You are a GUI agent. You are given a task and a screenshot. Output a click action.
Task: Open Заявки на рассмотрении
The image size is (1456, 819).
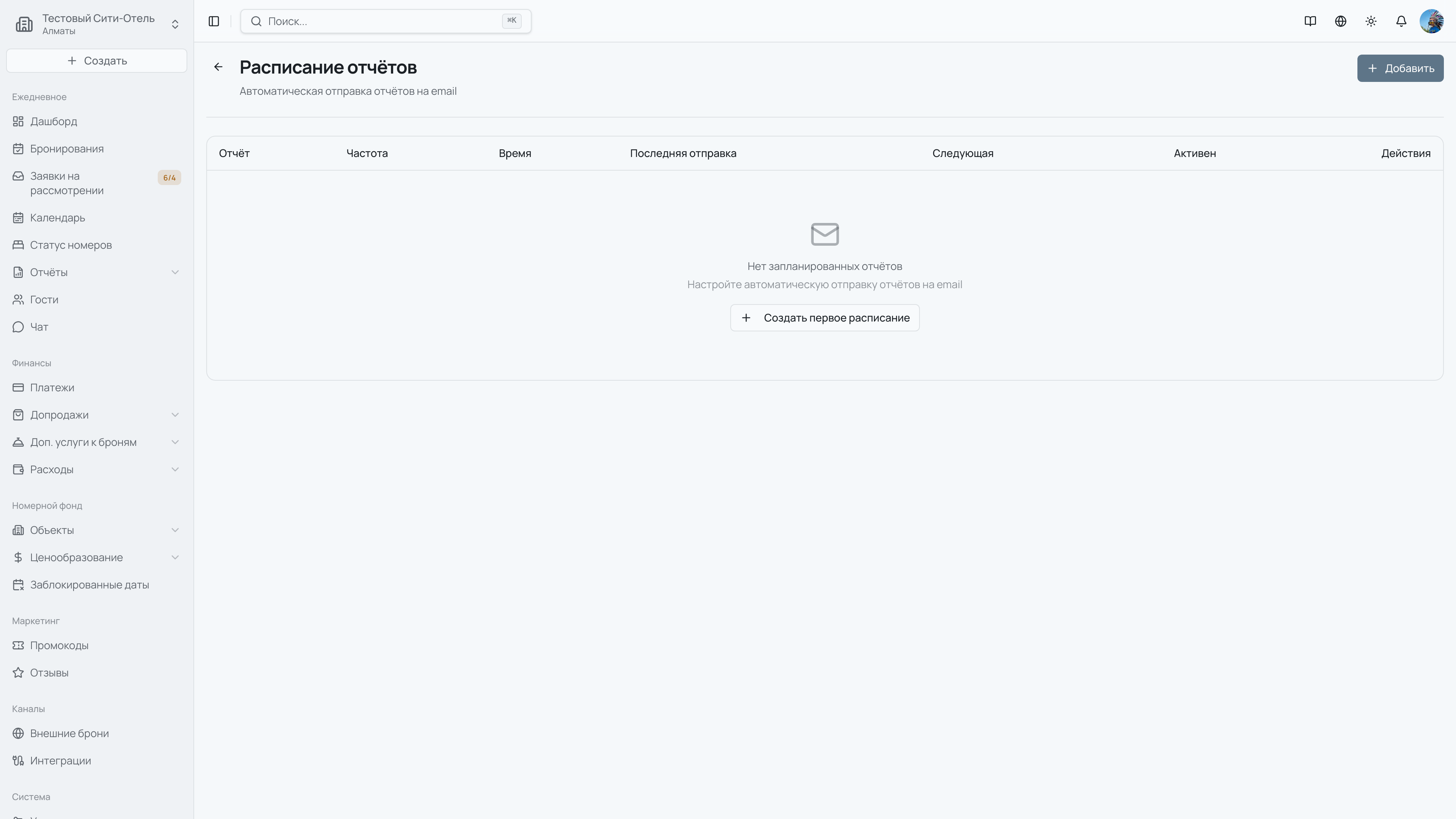click(97, 183)
